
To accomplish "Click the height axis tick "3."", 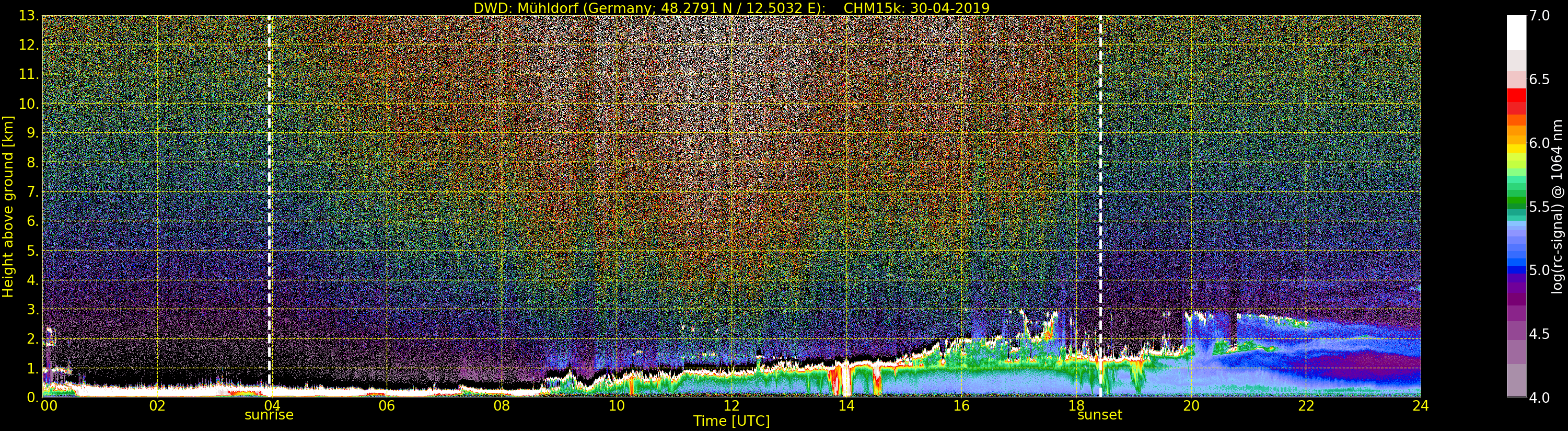I will (32, 309).
